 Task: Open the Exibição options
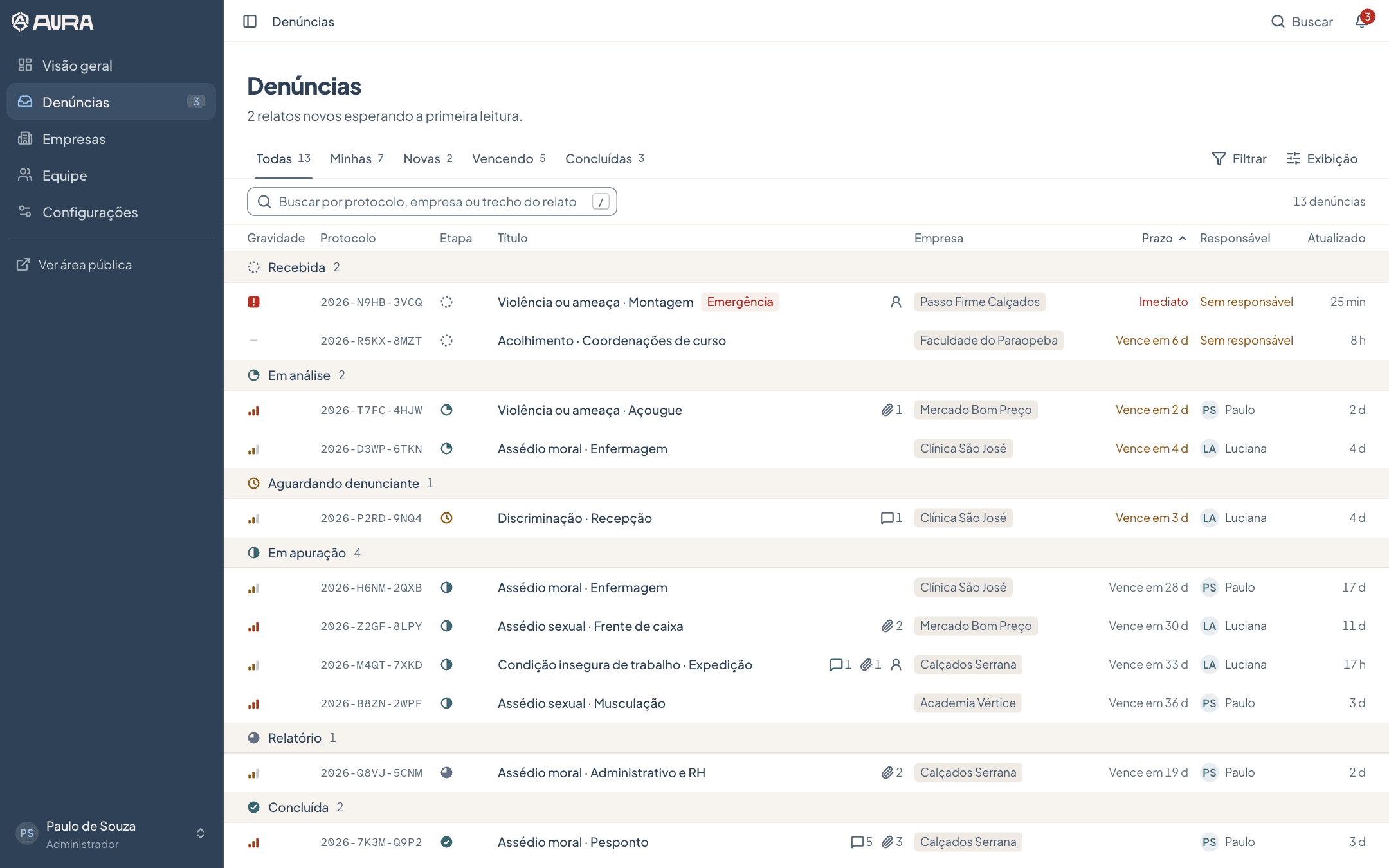tap(1322, 159)
